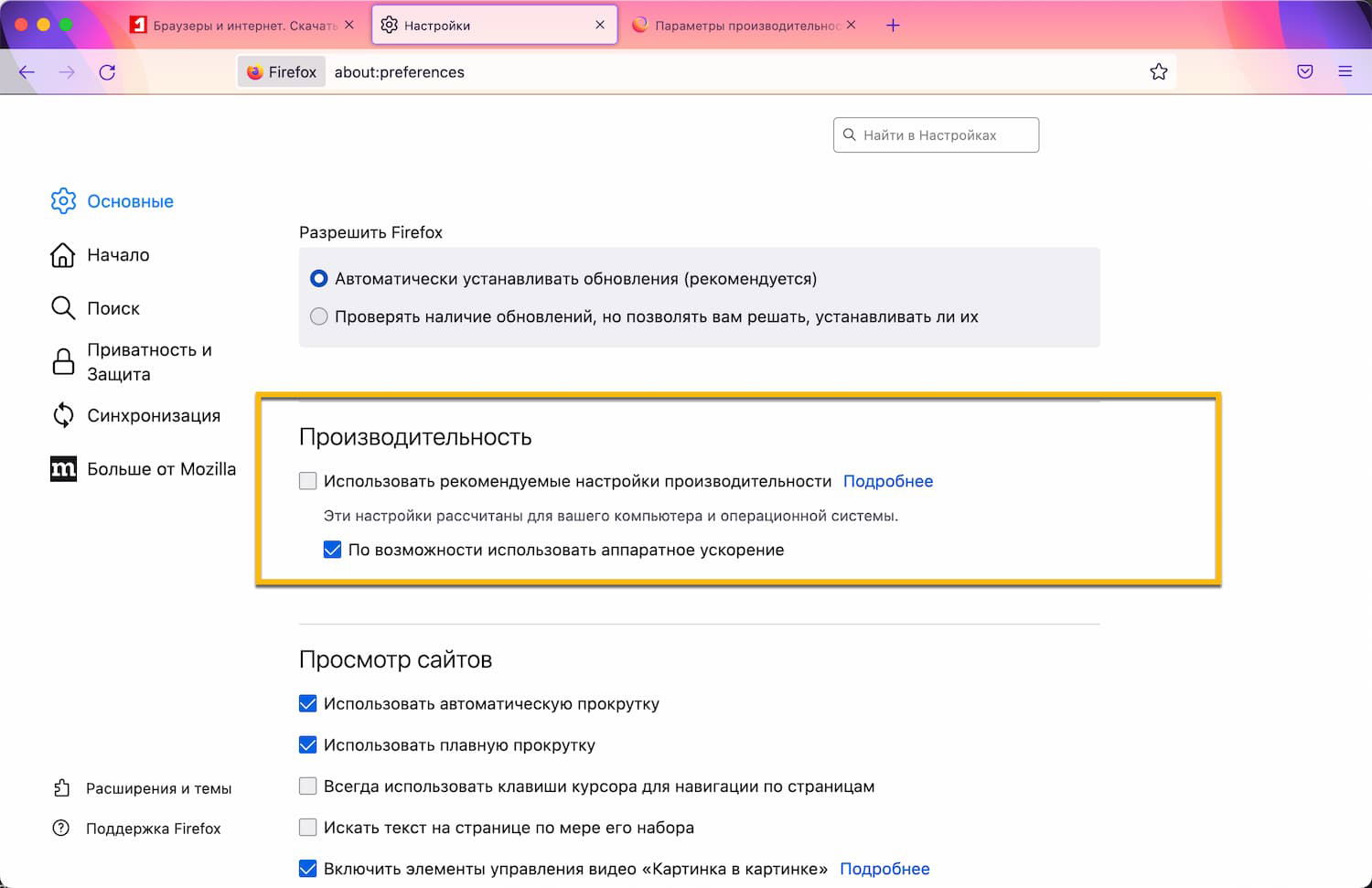1372x888 pixels.
Task: Go back using the back arrow
Action: [x=27, y=72]
